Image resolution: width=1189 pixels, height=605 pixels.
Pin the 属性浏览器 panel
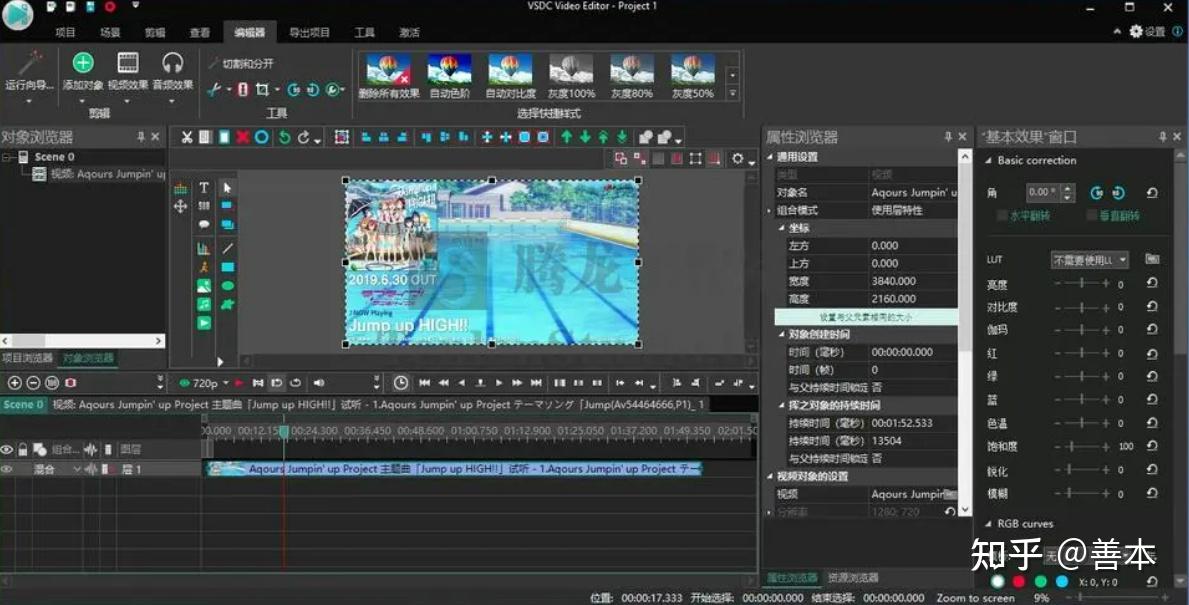point(947,136)
